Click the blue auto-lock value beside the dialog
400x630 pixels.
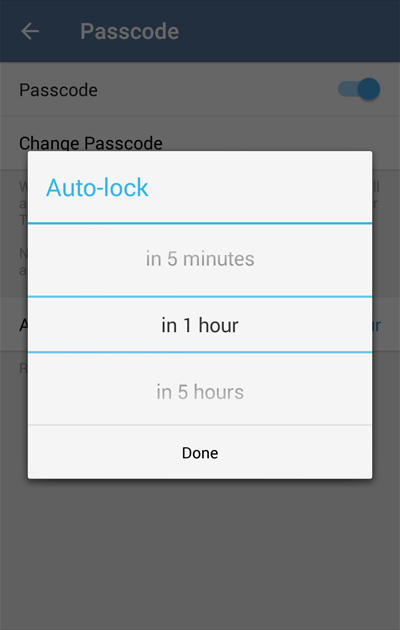[x=376, y=325]
